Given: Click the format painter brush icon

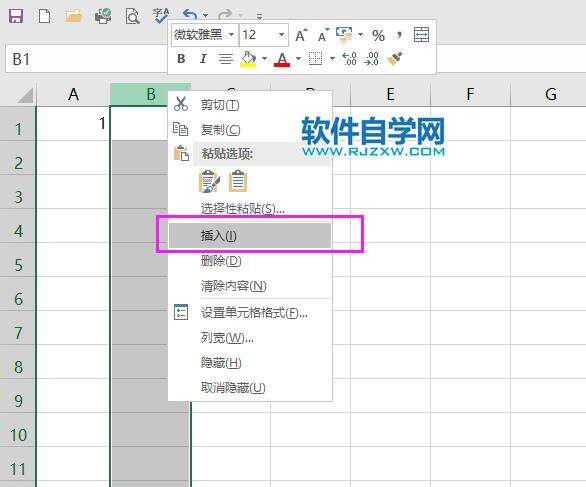Looking at the screenshot, I should tap(394, 59).
